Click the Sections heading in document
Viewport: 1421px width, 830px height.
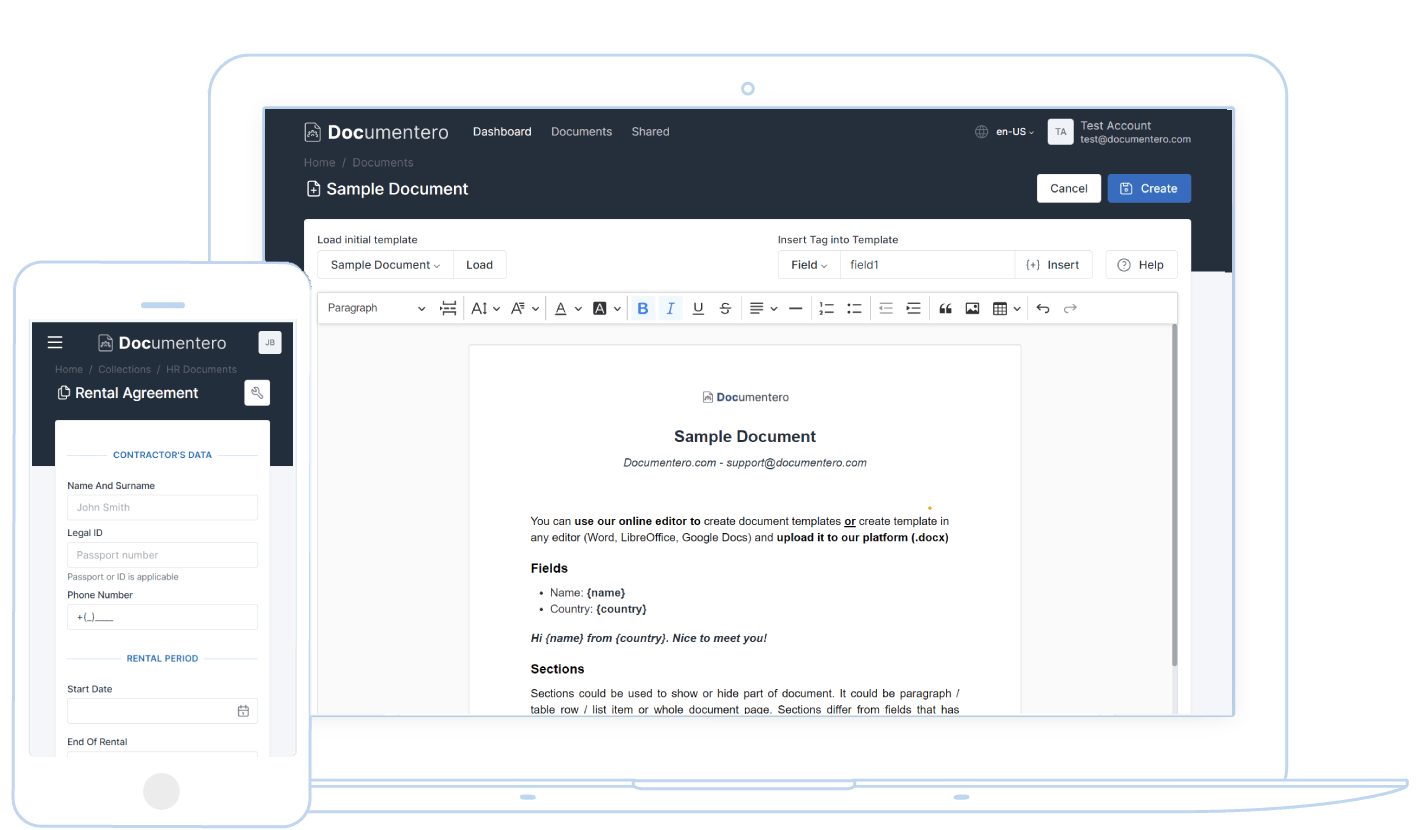click(557, 669)
